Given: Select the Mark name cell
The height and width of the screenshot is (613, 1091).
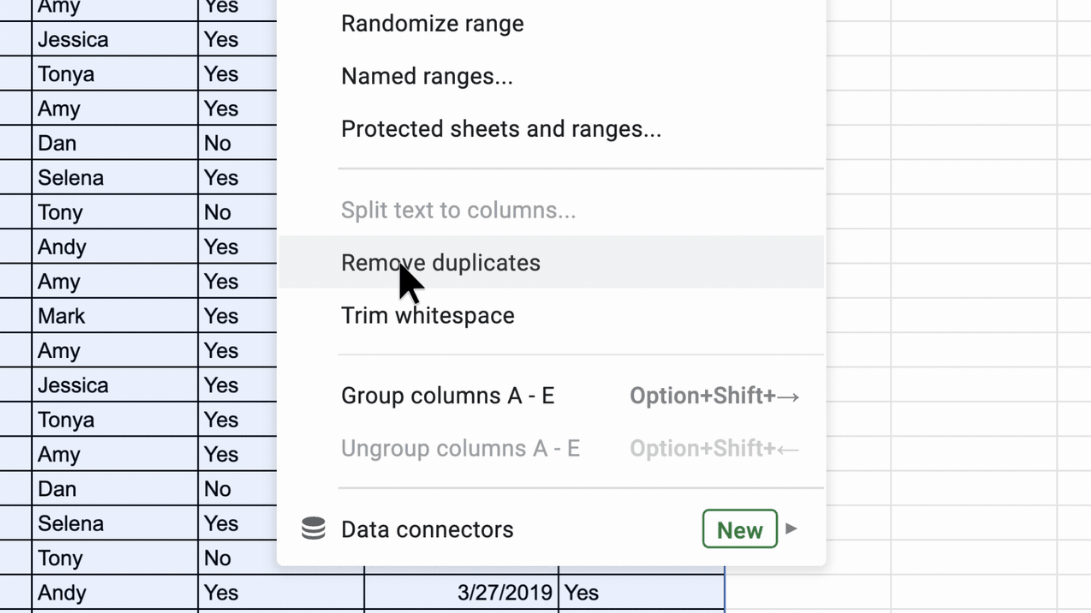Looking at the screenshot, I should click(115, 316).
